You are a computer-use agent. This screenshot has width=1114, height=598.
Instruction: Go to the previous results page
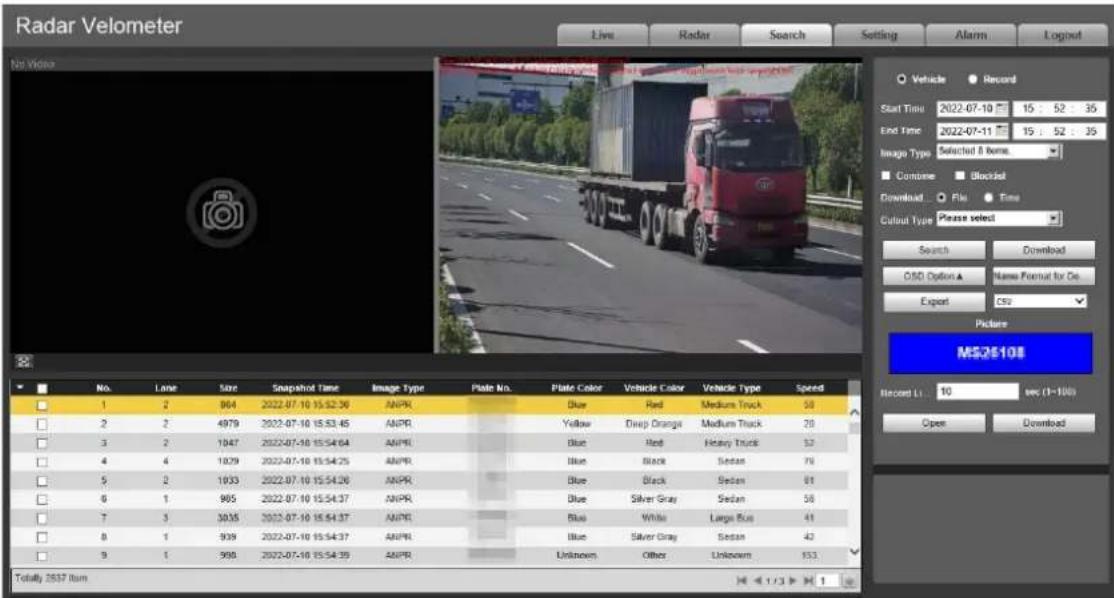(758, 581)
